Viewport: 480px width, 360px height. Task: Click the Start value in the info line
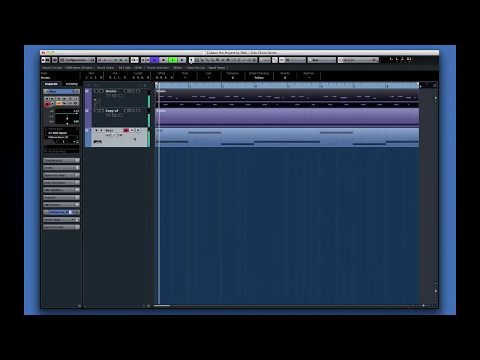coord(94,78)
